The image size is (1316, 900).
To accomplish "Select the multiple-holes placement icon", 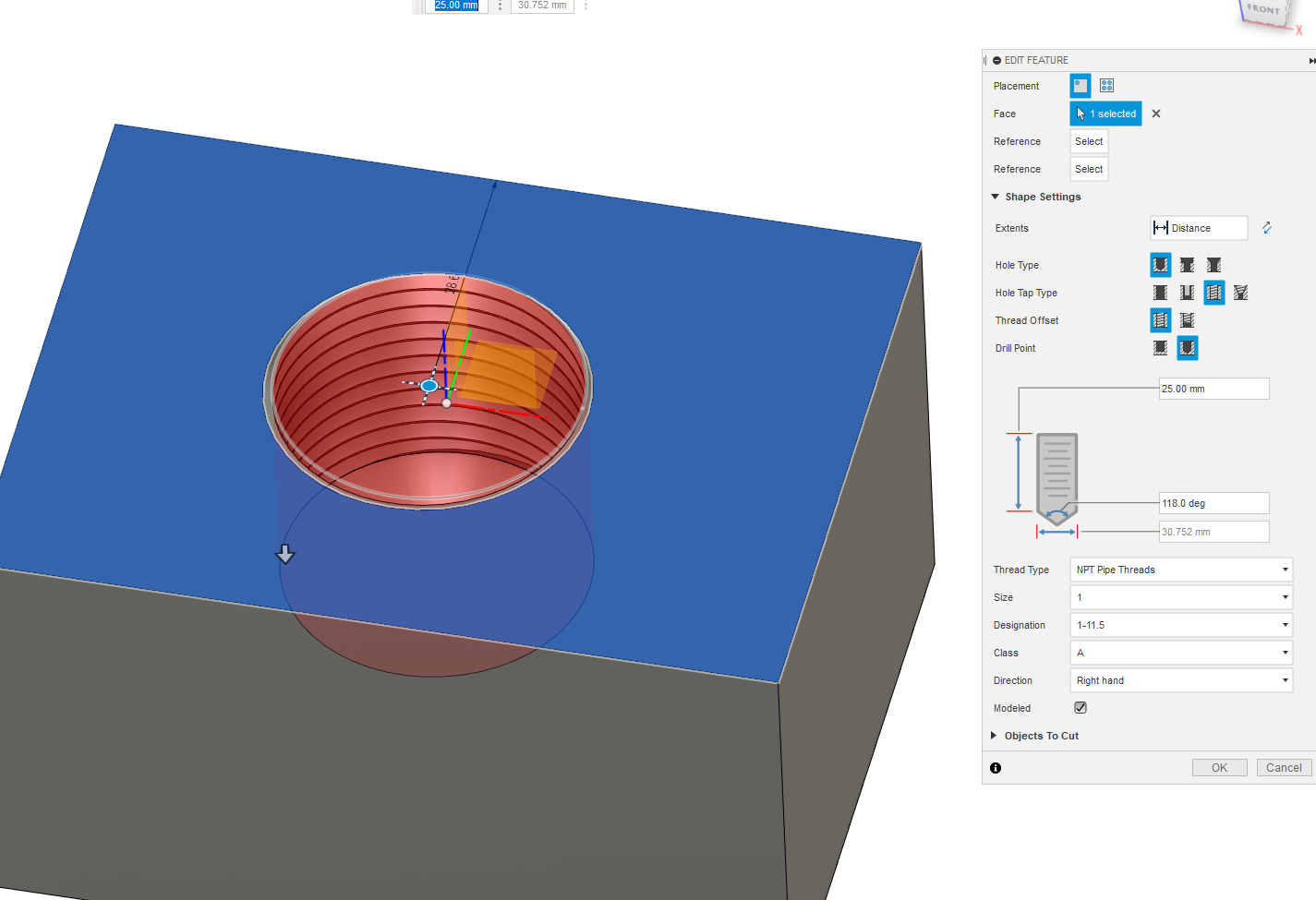I will click(1106, 85).
